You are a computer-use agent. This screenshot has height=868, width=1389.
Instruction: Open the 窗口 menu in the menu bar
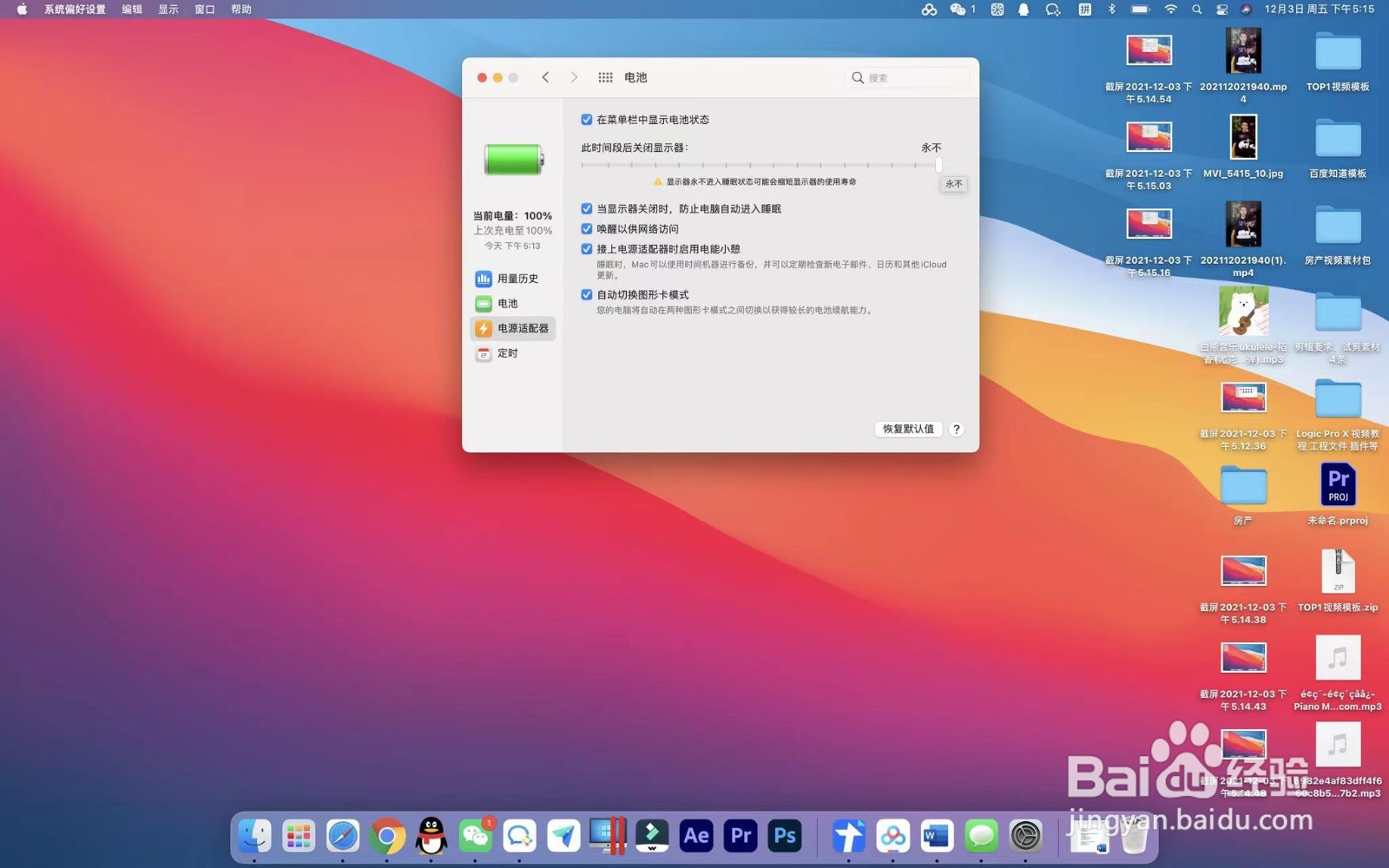203,10
